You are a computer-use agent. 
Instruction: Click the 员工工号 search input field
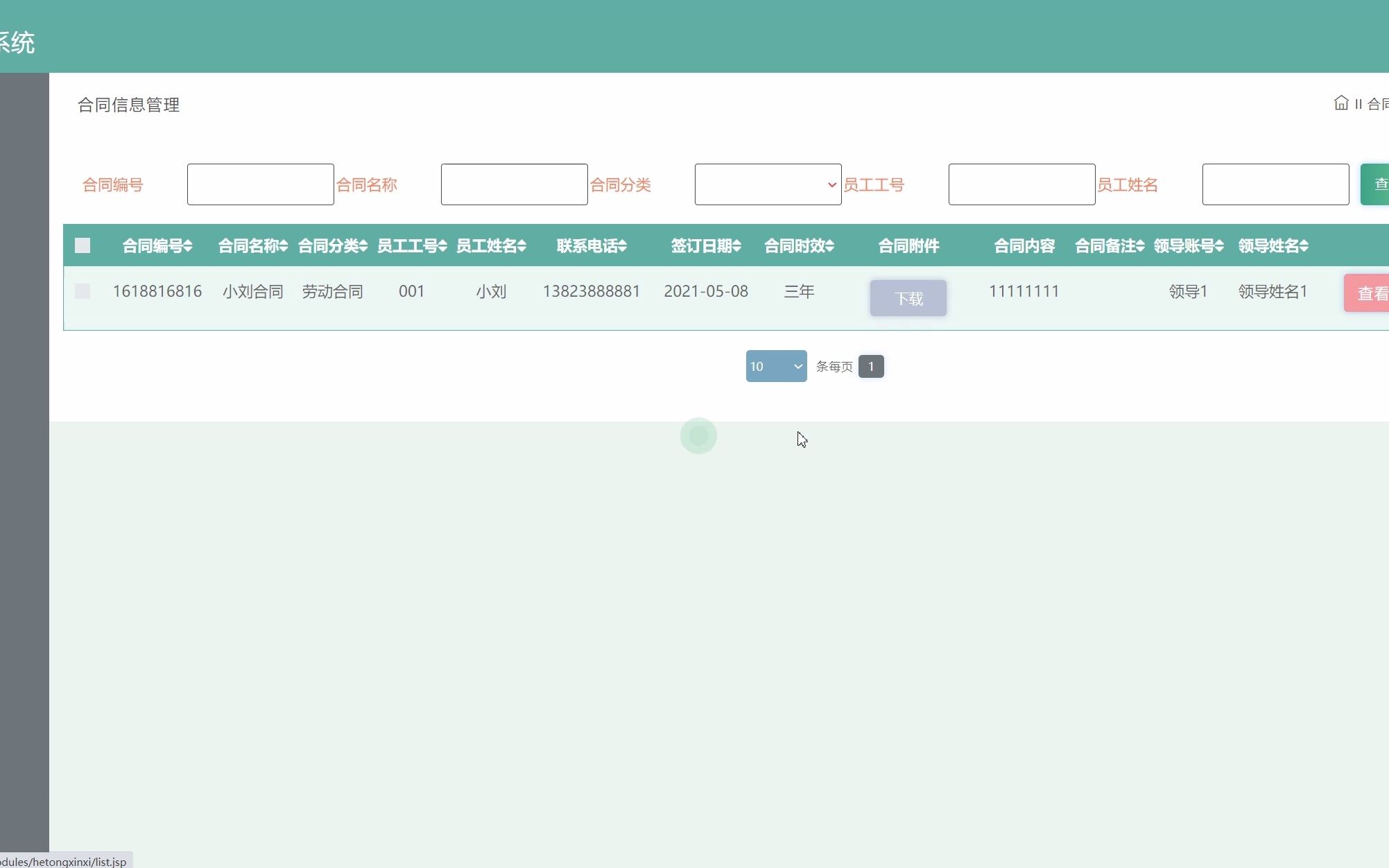pyautogui.click(x=1021, y=184)
